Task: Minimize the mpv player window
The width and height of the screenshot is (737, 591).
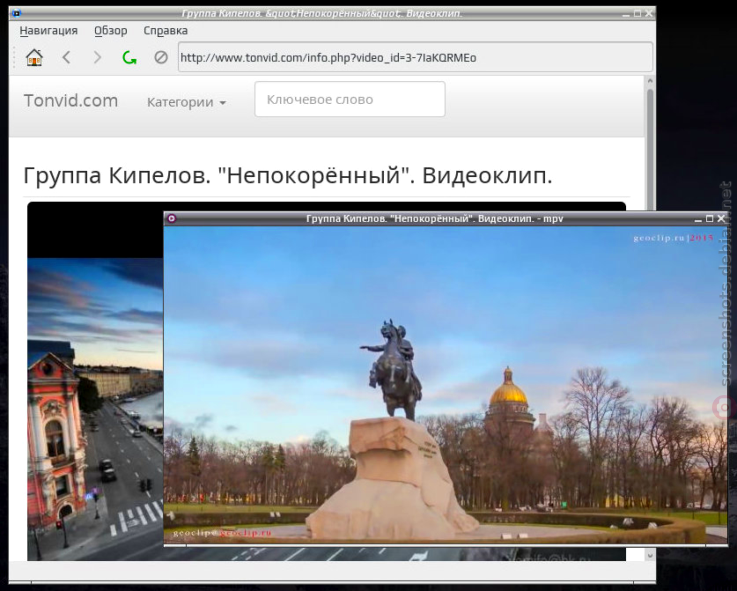Action: pyautogui.click(x=698, y=219)
